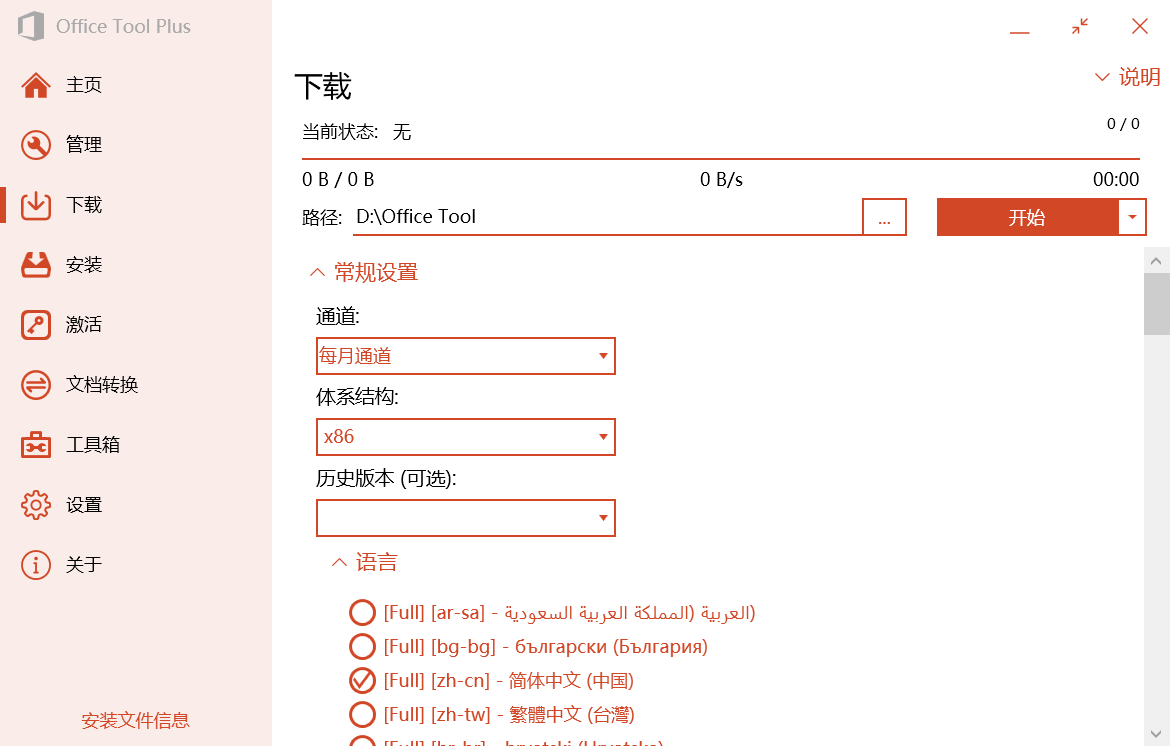The width and height of the screenshot is (1170, 746).
Task: Expand the 说明 help menu
Action: (x=1127, y=77)
